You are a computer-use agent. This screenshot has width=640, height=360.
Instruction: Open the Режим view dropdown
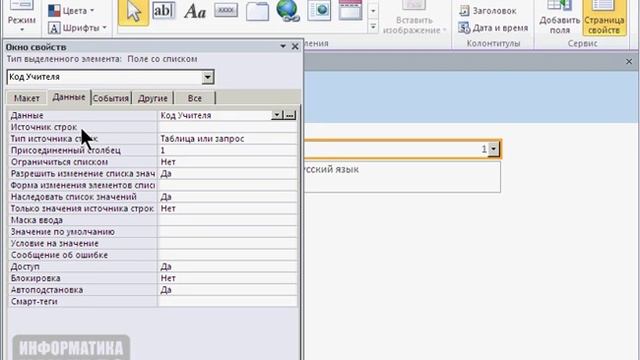point(22,20)
